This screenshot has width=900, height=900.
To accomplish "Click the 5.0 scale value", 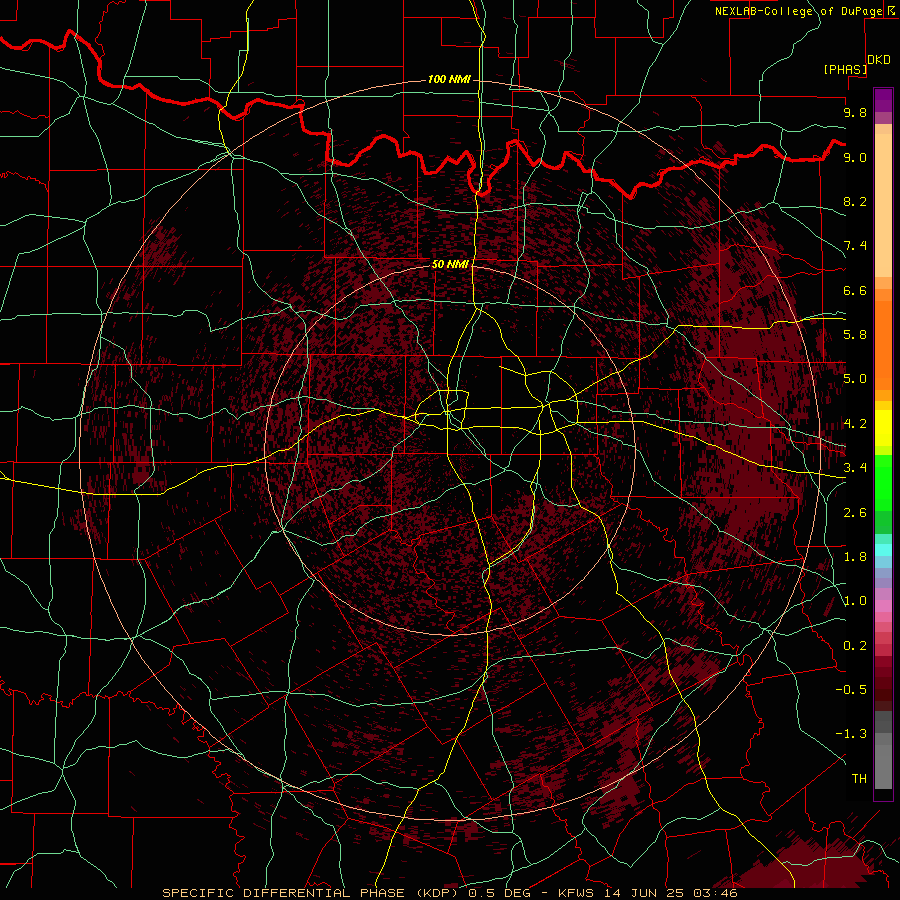I will tap(855, 379).
